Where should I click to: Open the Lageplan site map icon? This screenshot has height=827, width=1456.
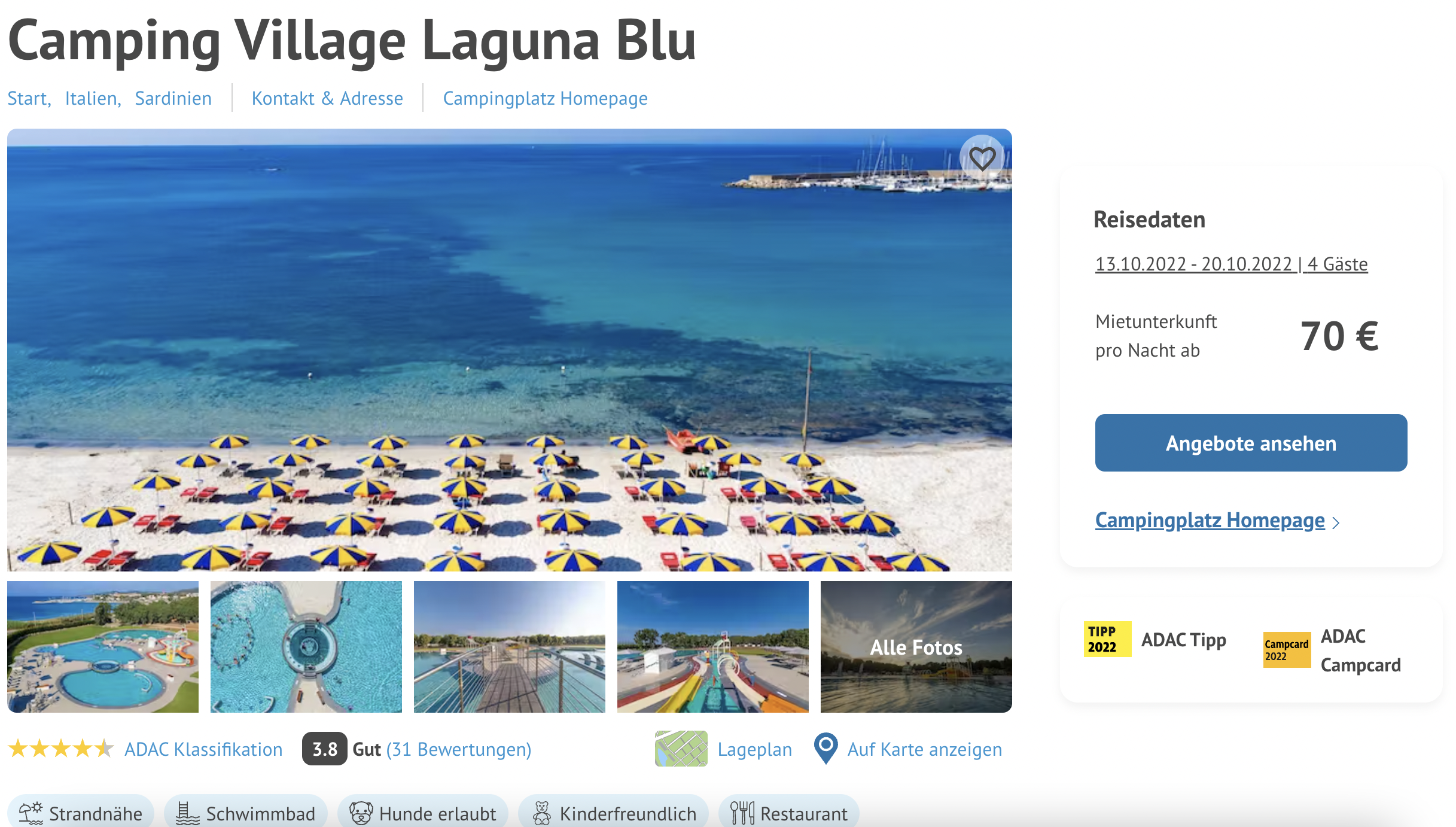coord(681,749)
